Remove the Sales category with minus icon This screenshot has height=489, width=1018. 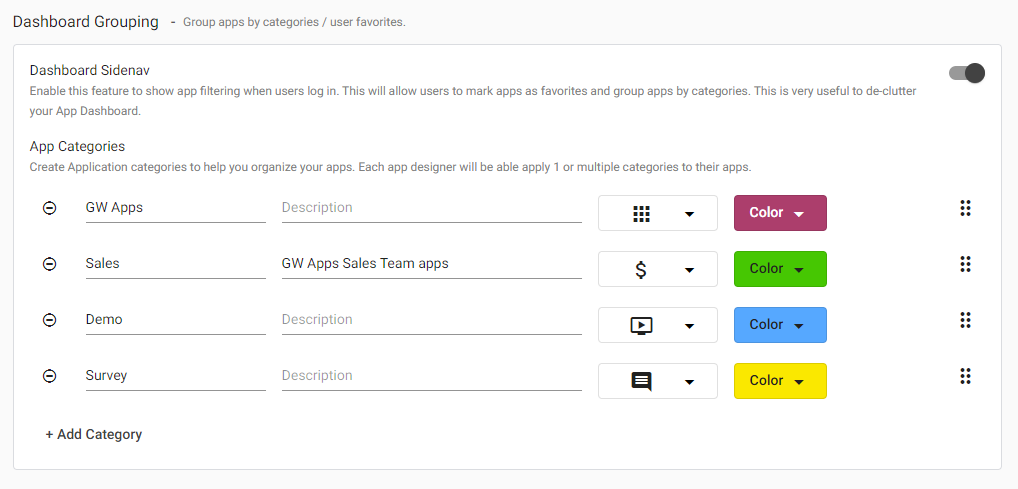[x=49, y=264]
